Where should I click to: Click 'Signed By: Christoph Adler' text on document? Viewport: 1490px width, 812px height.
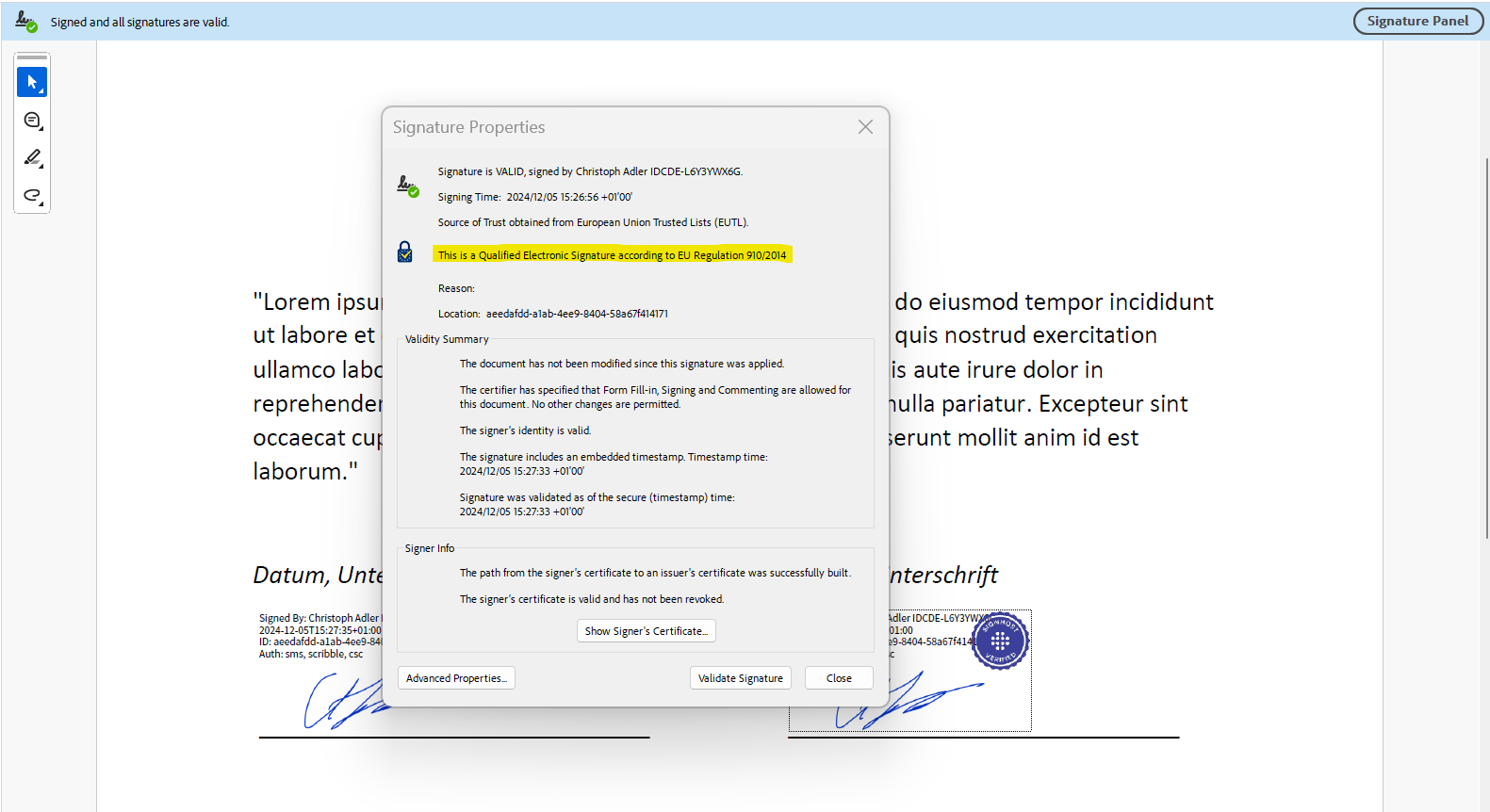pos(319,618)
